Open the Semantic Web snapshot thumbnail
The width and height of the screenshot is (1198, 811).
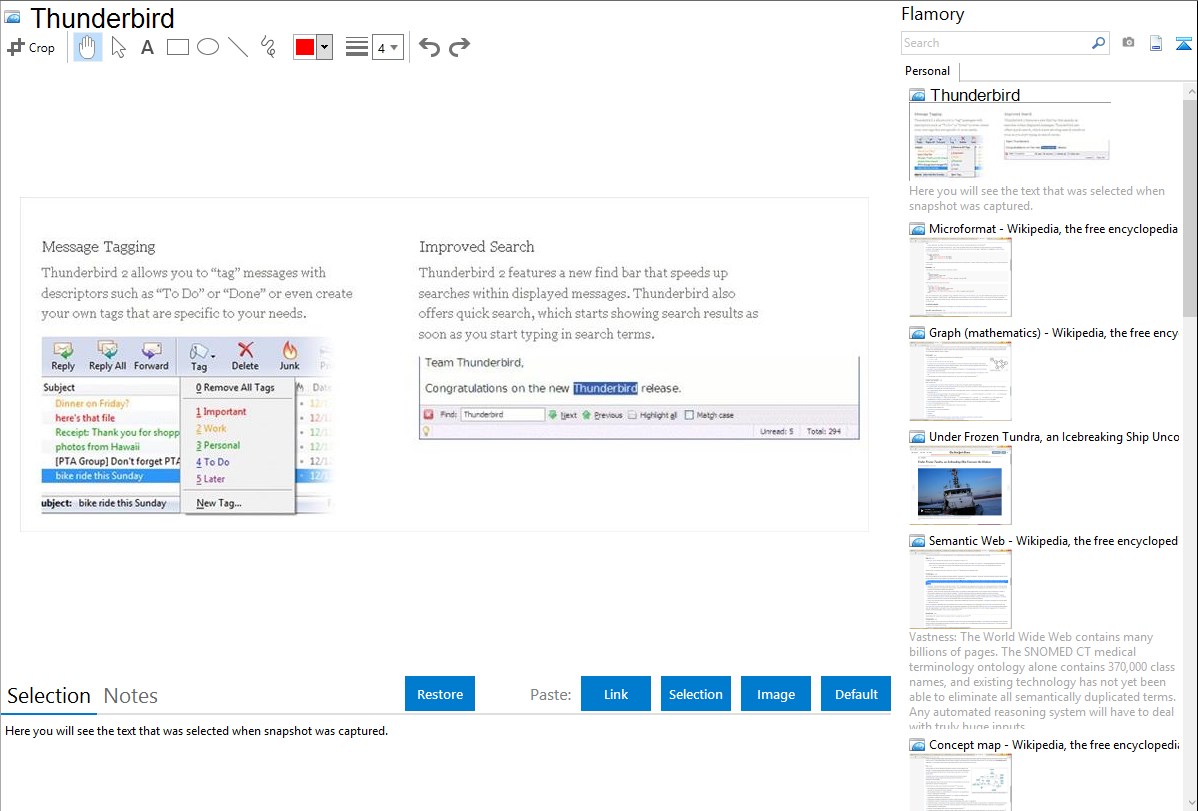pos(960,589)
